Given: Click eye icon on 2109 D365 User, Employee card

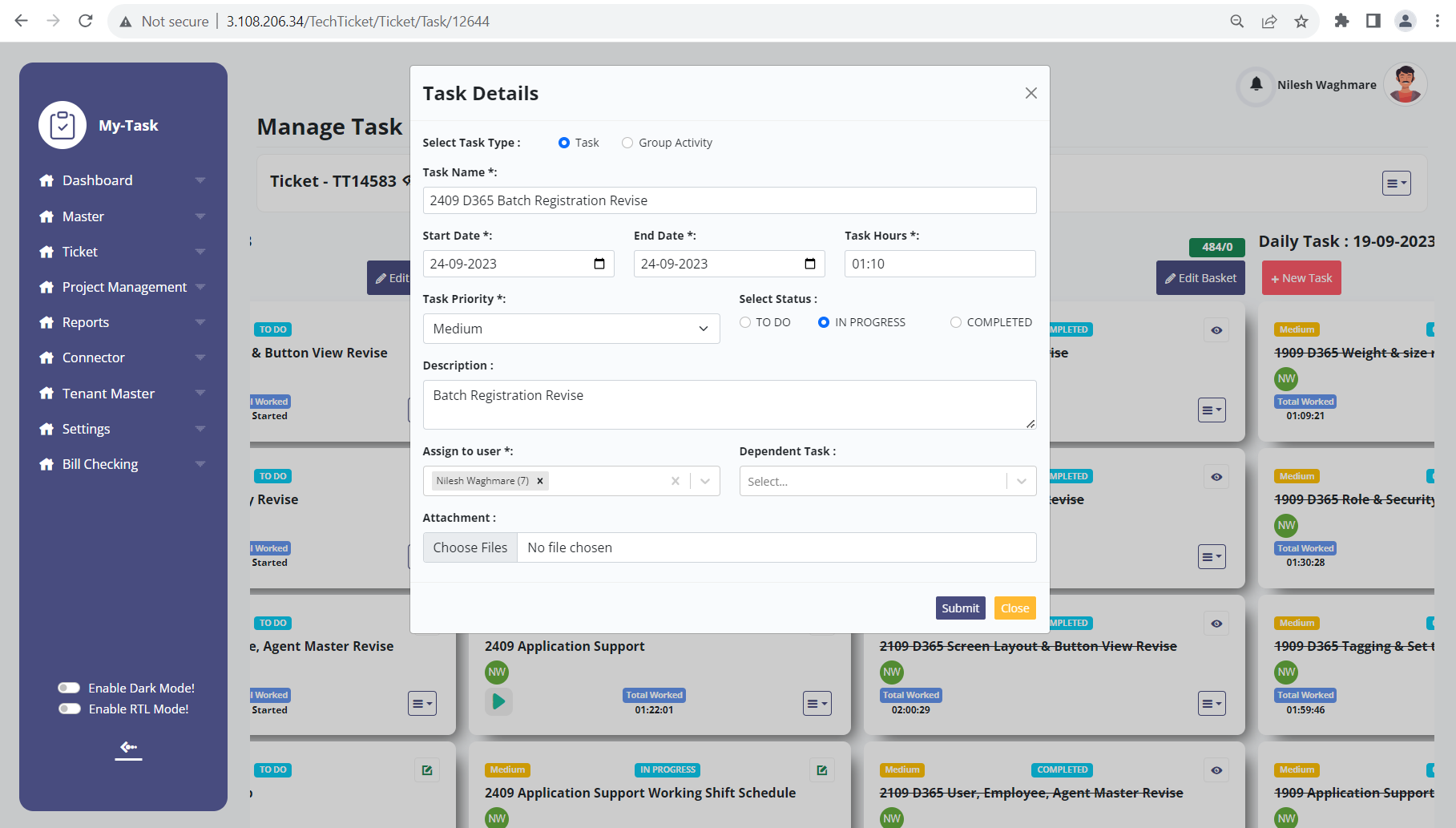Looking at the screenshot, I should tap(1216, 770).
